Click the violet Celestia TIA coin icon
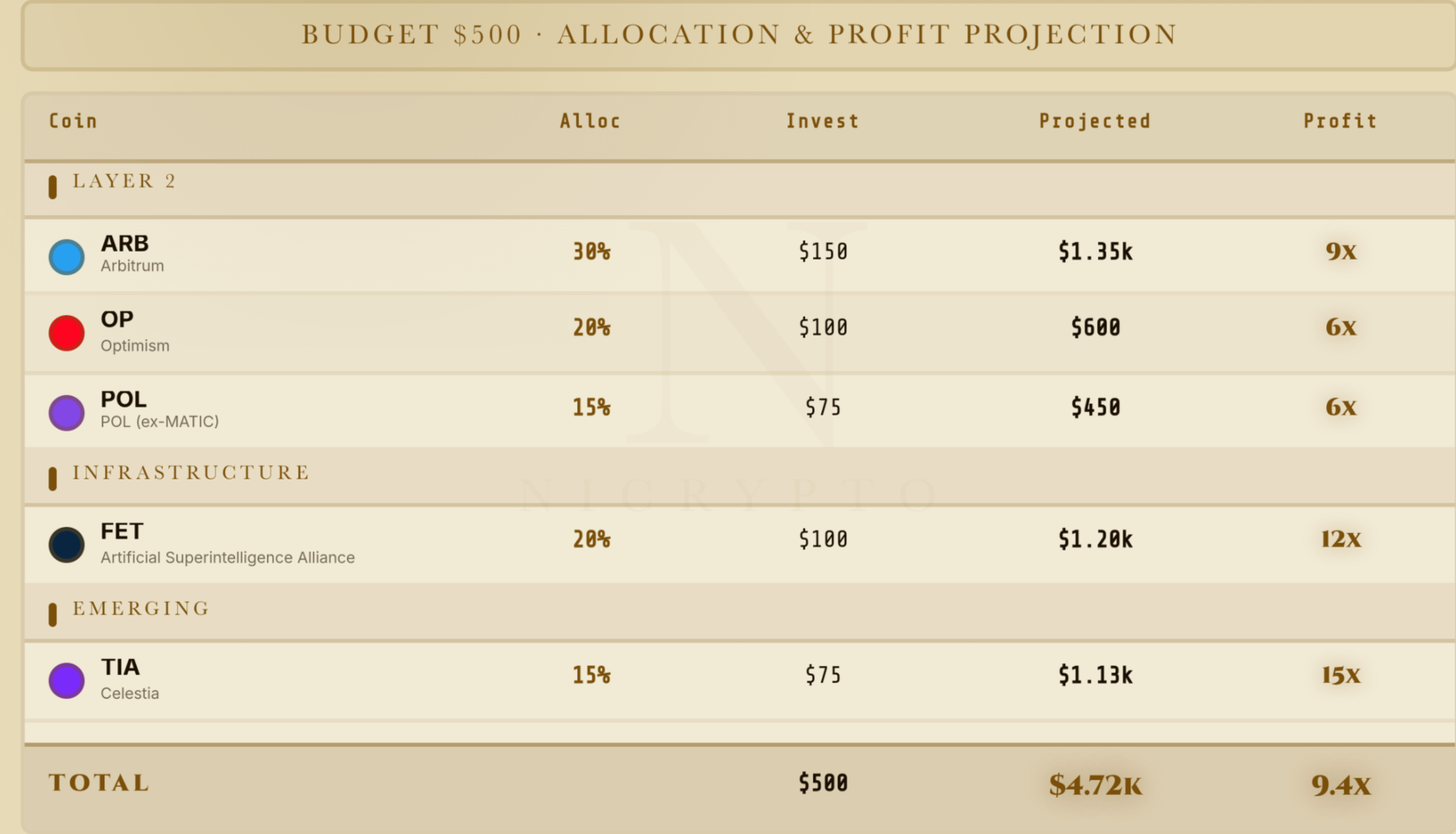The width and height of the screenshot is (1456, 834). tap(66, 680)
